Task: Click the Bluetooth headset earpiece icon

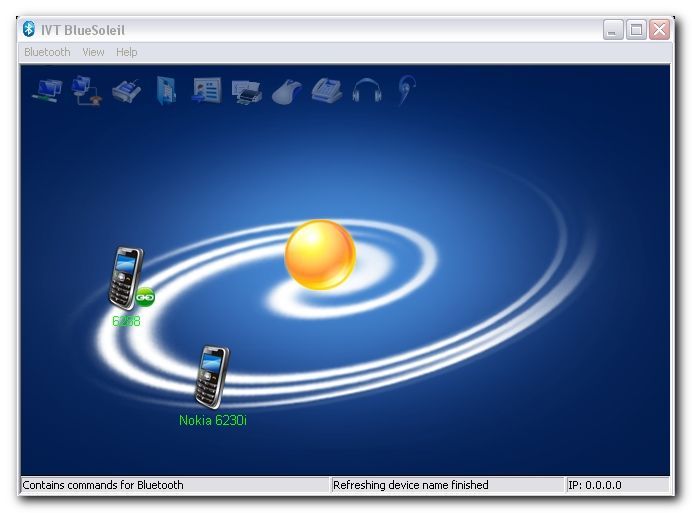Action: pos(406,90)
